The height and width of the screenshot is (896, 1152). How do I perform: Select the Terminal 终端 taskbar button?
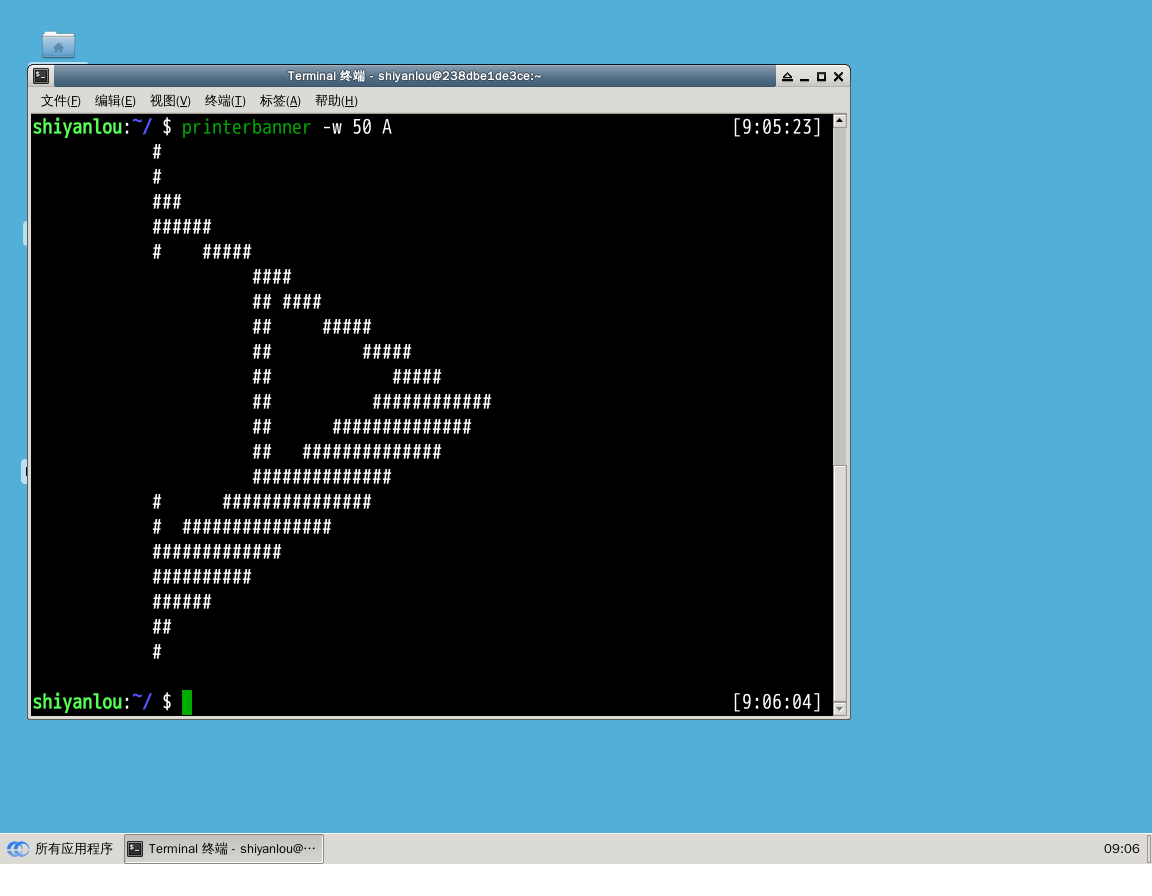click(224, 849)
